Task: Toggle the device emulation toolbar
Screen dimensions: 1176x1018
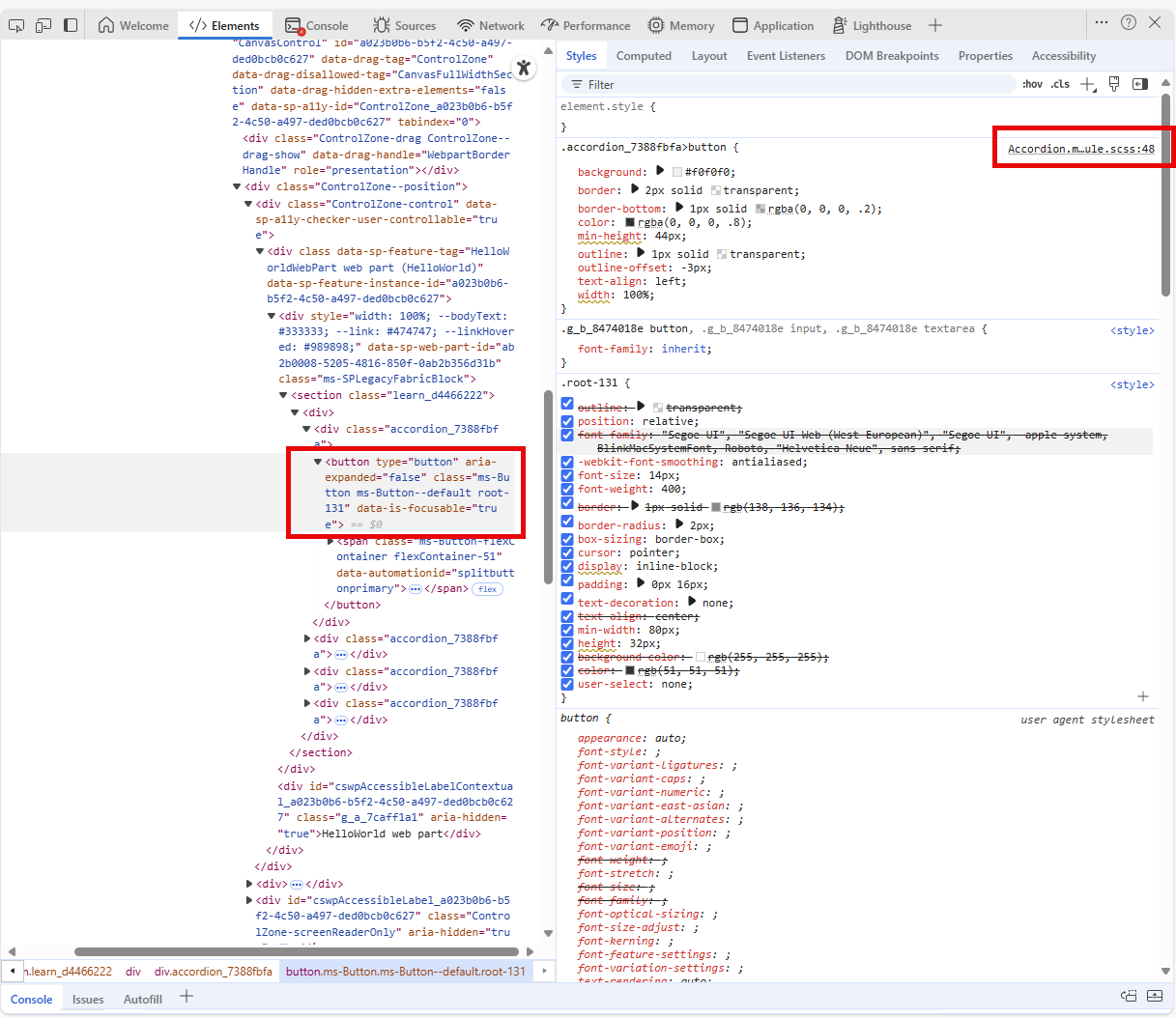Action: (x=43, y=25)
